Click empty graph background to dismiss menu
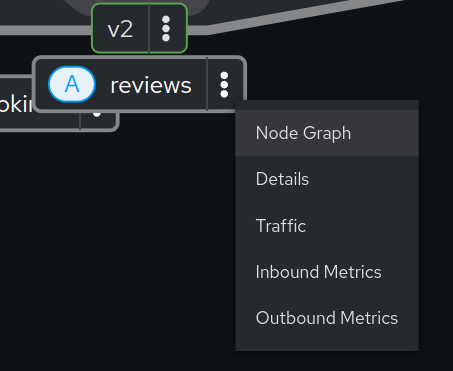Screen dimensions: 453x371 [x=117, y=250]
